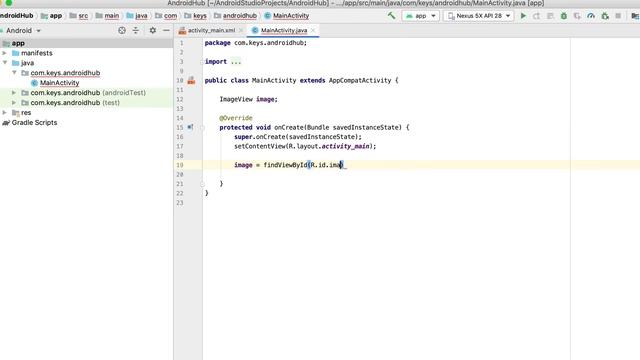
Task: Click the class icon beside MainActivity in tree
Action: pyautogui.click(x=34, y=83)
